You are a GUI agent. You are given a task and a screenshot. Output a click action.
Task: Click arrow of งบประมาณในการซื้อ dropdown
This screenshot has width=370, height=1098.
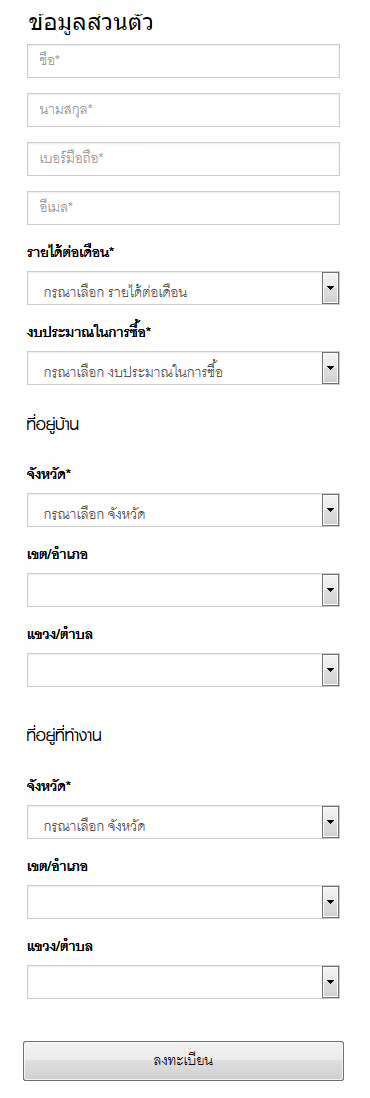(331, 368)
